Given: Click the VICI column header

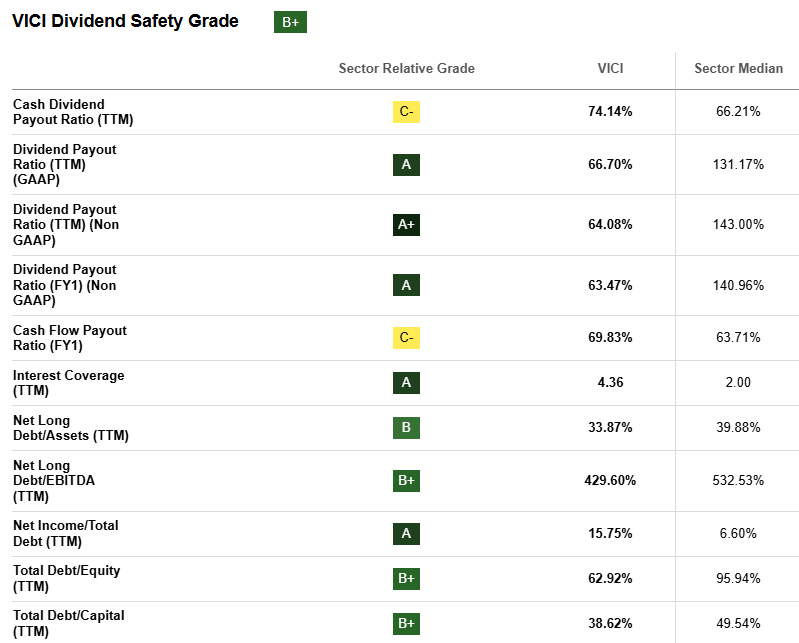Looking at the screenshot, I should [610, 69].
